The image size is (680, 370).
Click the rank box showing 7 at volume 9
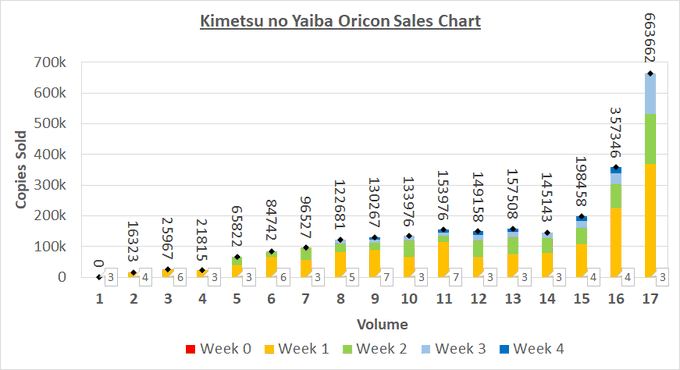point(386,277)
